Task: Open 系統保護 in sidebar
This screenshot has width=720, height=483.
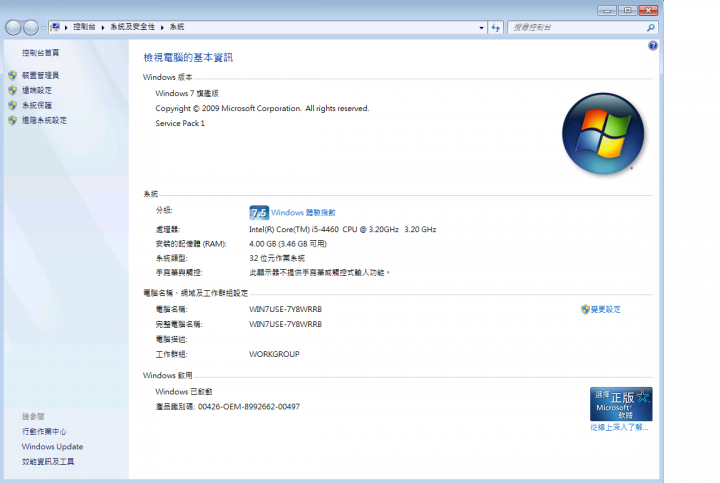Action: point(37,105)
